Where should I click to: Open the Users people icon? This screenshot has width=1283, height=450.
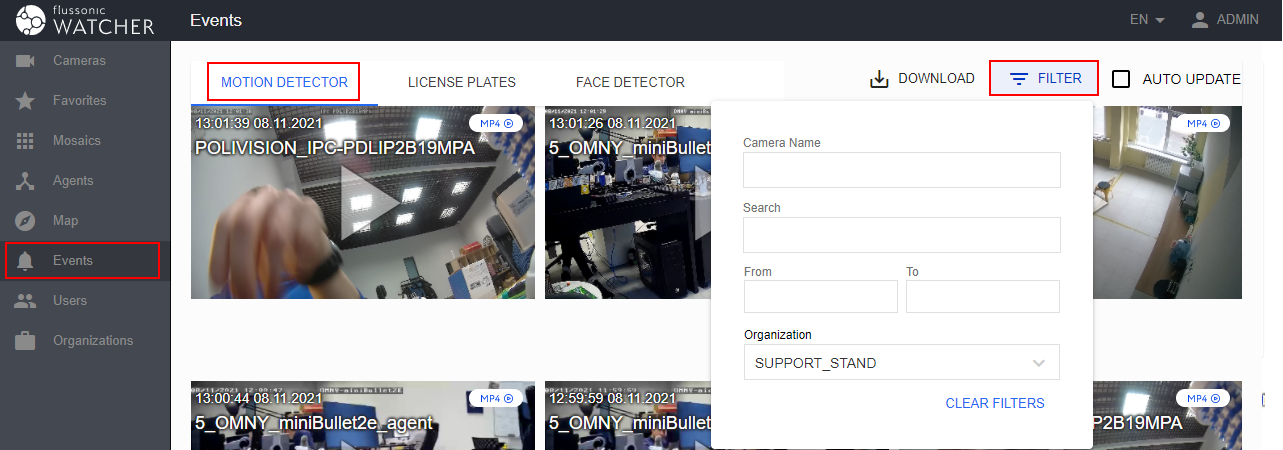pyautogui.click(x=26, y=301)
